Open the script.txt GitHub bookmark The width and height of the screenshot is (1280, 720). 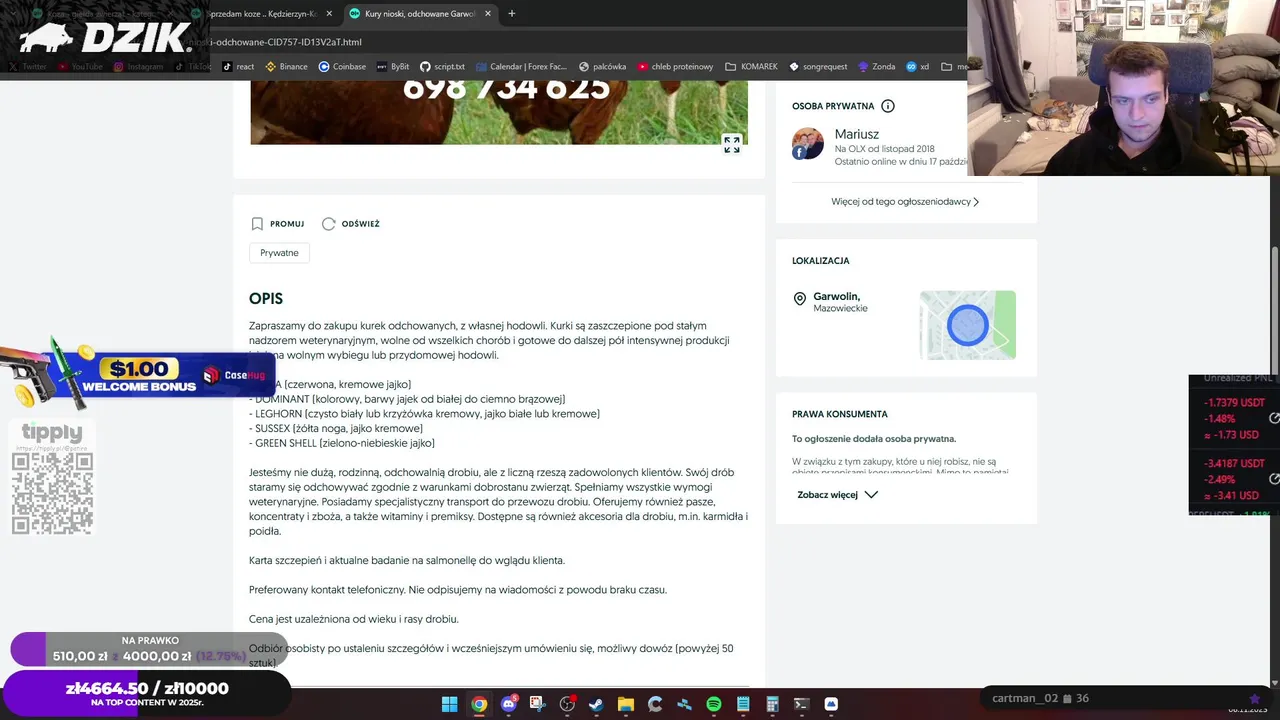(x=442, y=67)
